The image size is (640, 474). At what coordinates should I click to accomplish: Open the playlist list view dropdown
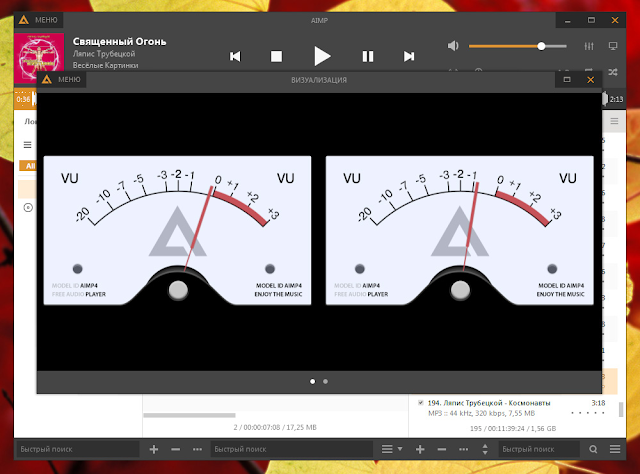pos(392,449)
